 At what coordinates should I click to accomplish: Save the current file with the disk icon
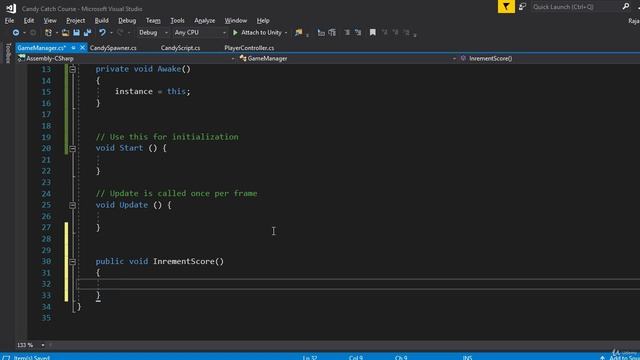point(76,33)
